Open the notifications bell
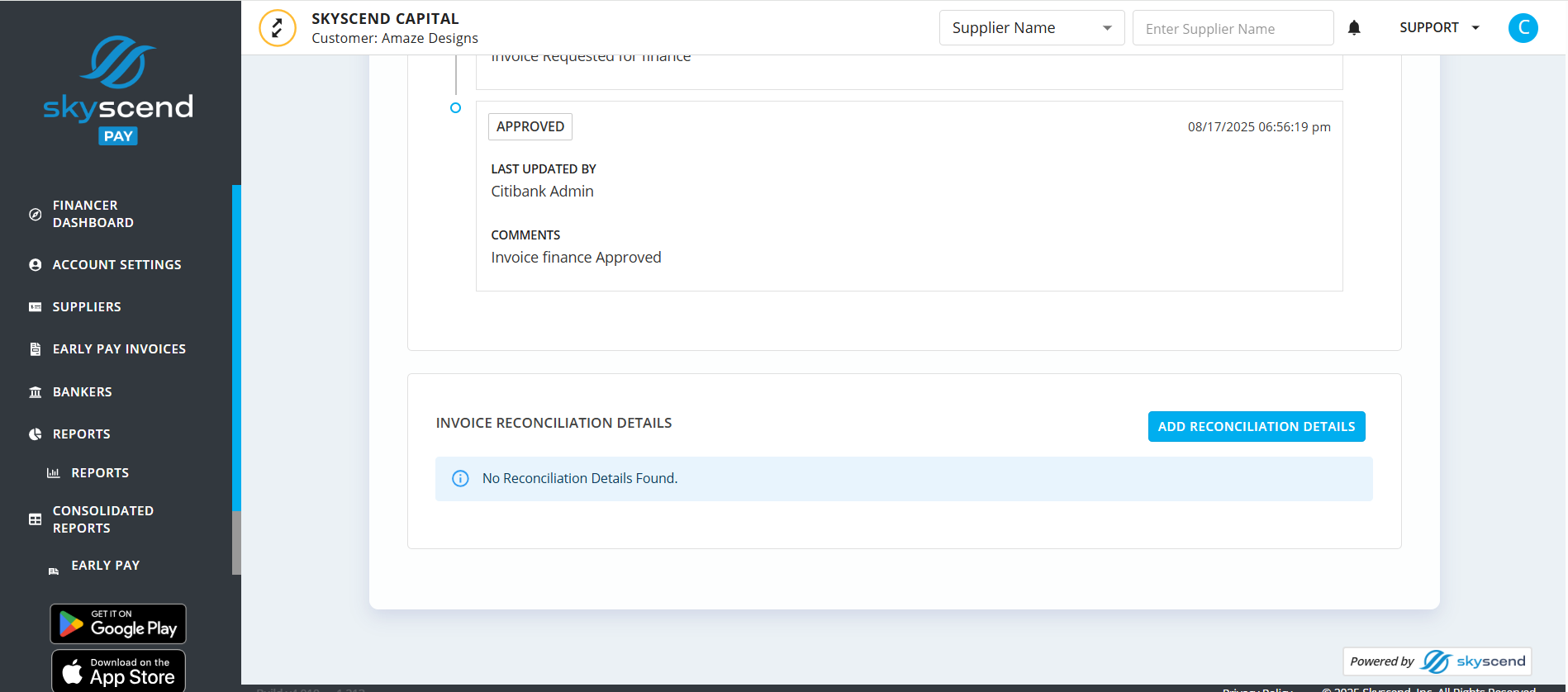1568x692 pixels. tap(1354, 28)
